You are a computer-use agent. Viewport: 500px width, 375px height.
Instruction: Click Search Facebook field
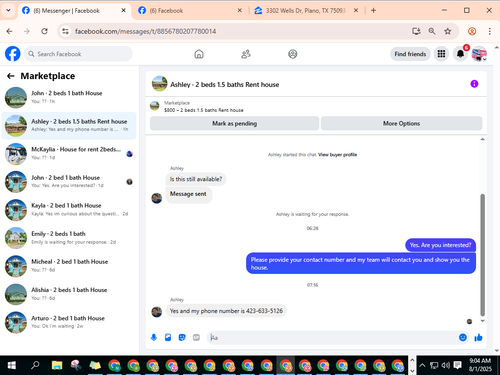(x=78, y=54)
